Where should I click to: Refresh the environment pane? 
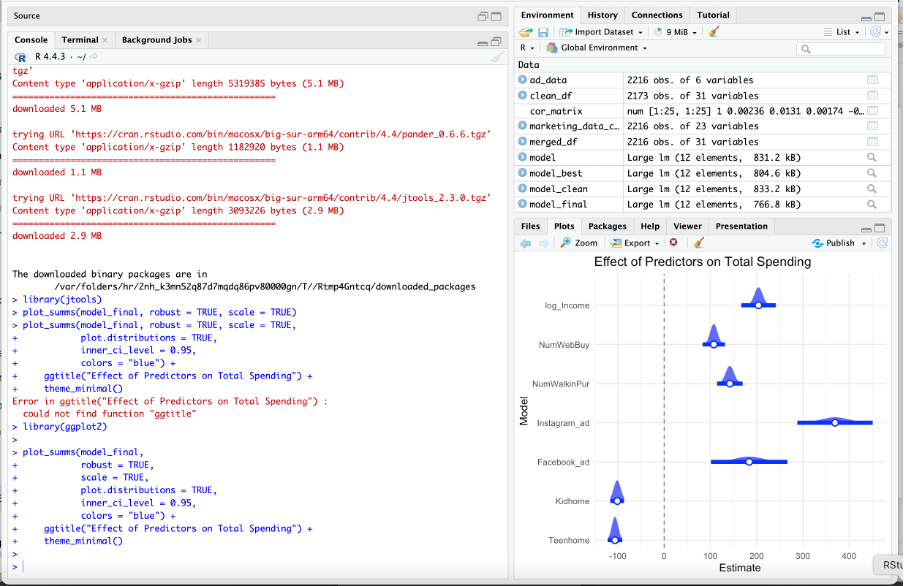[x=876, y=32]
